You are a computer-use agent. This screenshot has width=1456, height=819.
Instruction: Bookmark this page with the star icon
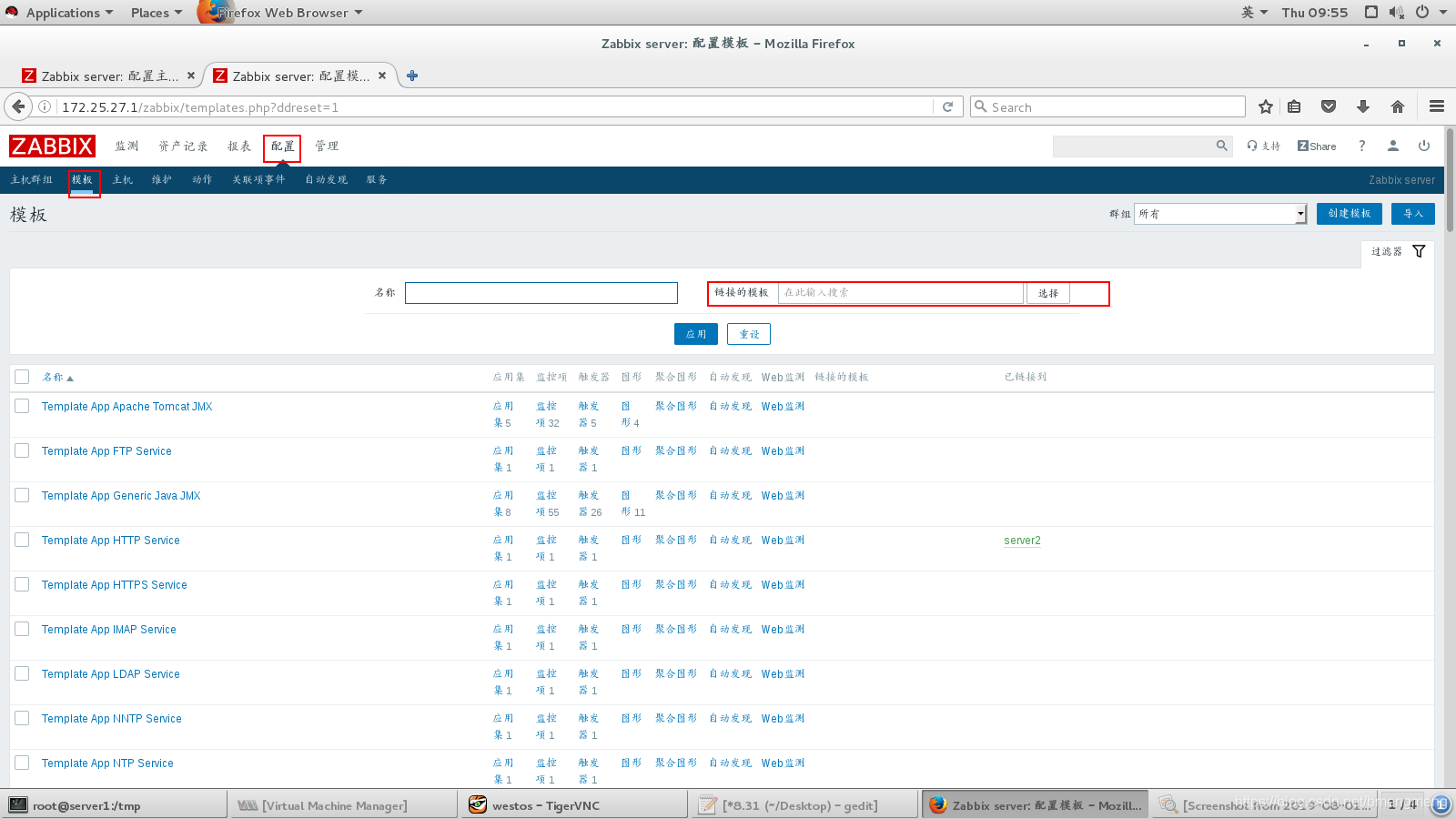(x=1265, y=106)
